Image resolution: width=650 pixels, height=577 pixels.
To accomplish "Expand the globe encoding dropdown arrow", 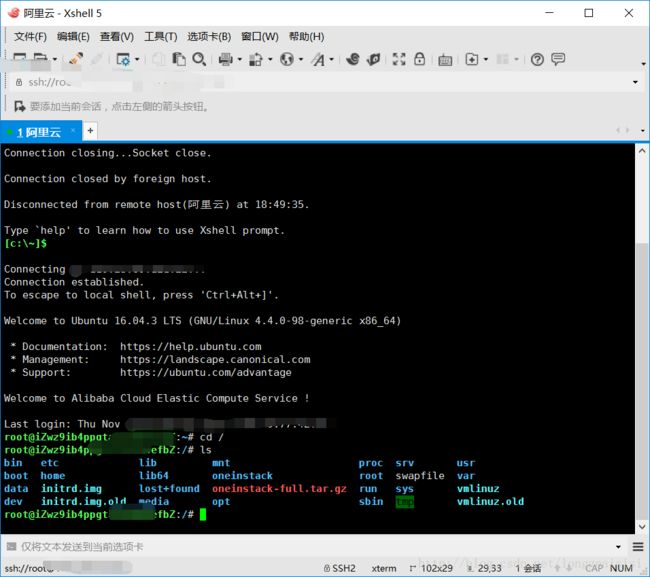I will pyautogui.click(x=301, y=59).
